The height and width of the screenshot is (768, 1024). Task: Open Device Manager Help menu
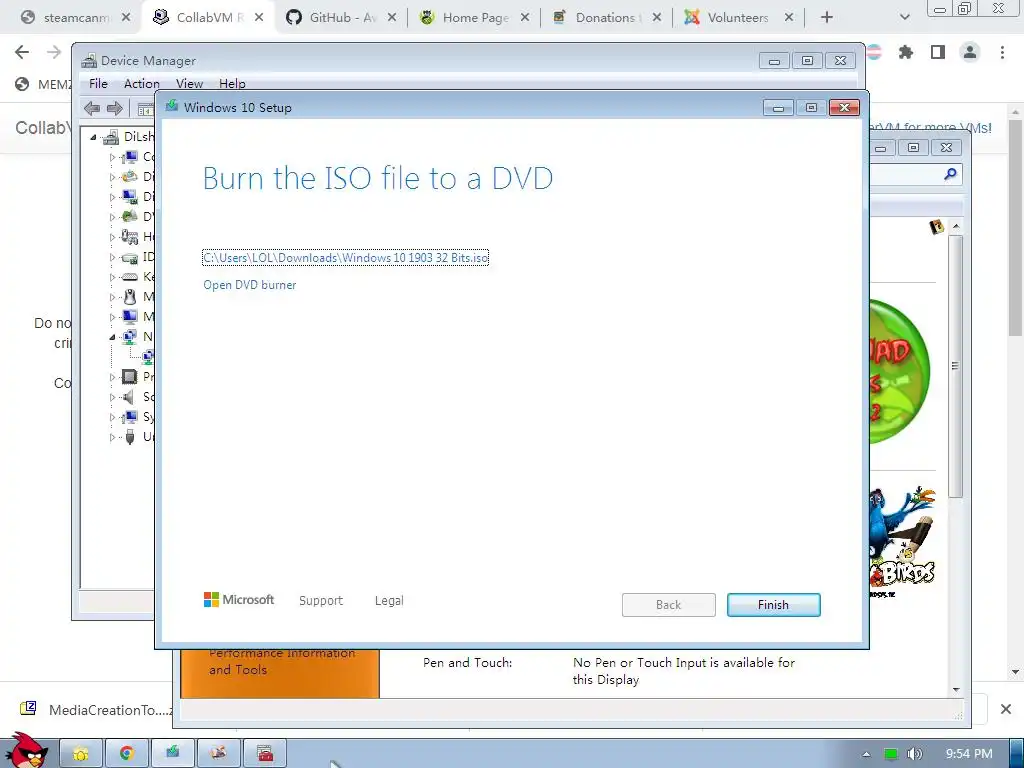pos(232,84)
